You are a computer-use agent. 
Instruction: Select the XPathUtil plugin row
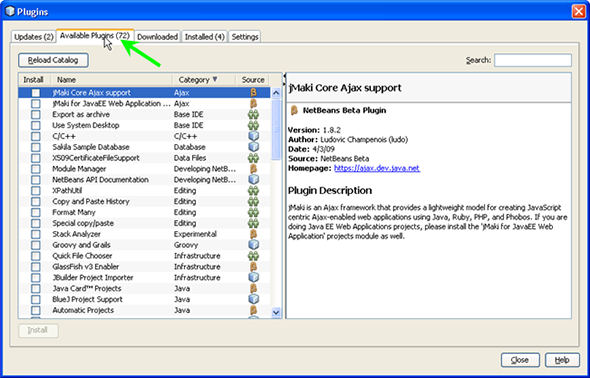tap(144, 191)
